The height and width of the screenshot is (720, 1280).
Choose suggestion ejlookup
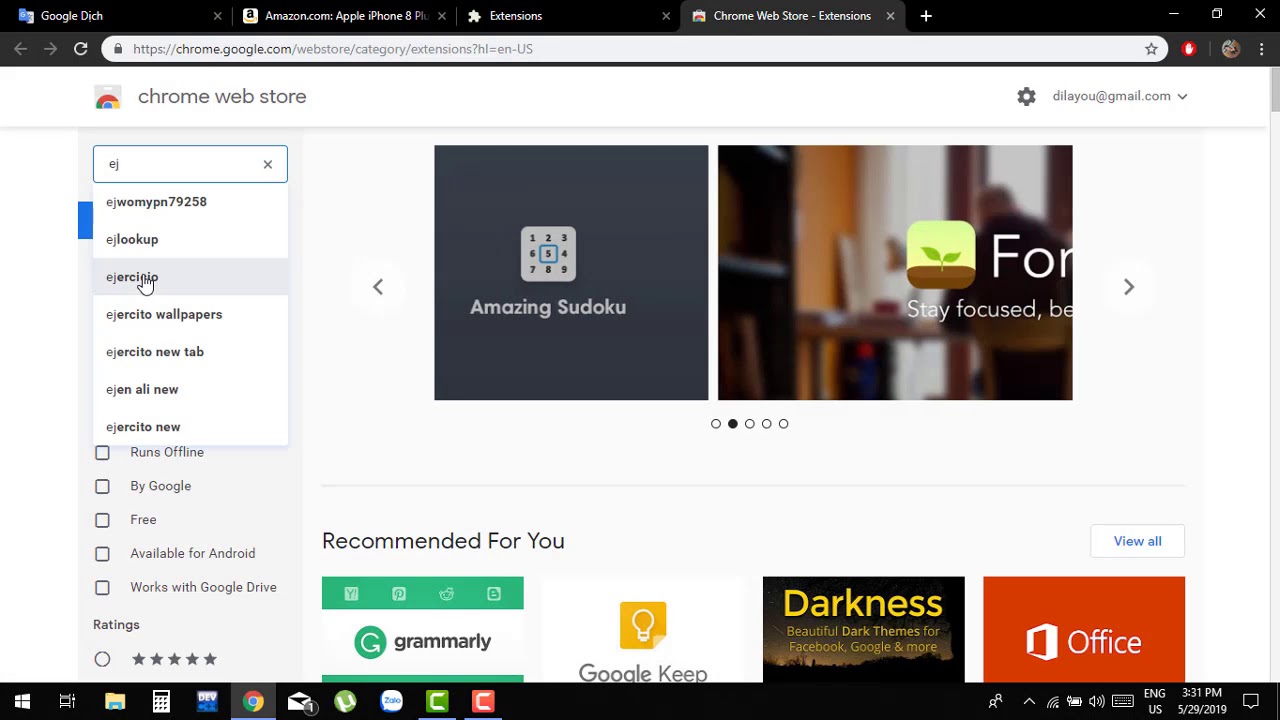(190, 239)
